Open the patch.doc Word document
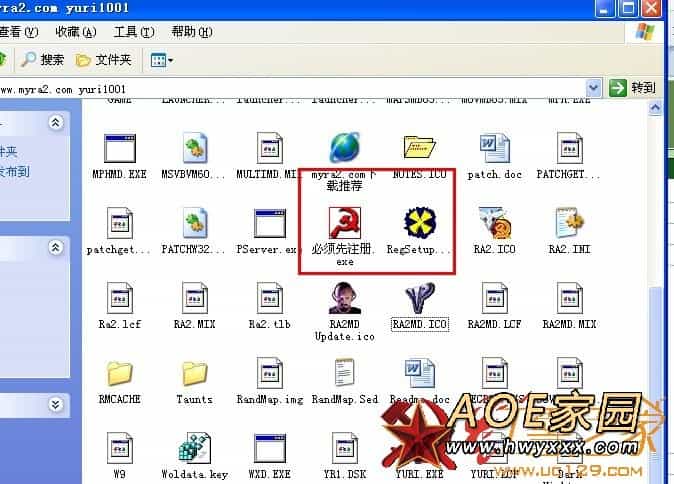 494,148
